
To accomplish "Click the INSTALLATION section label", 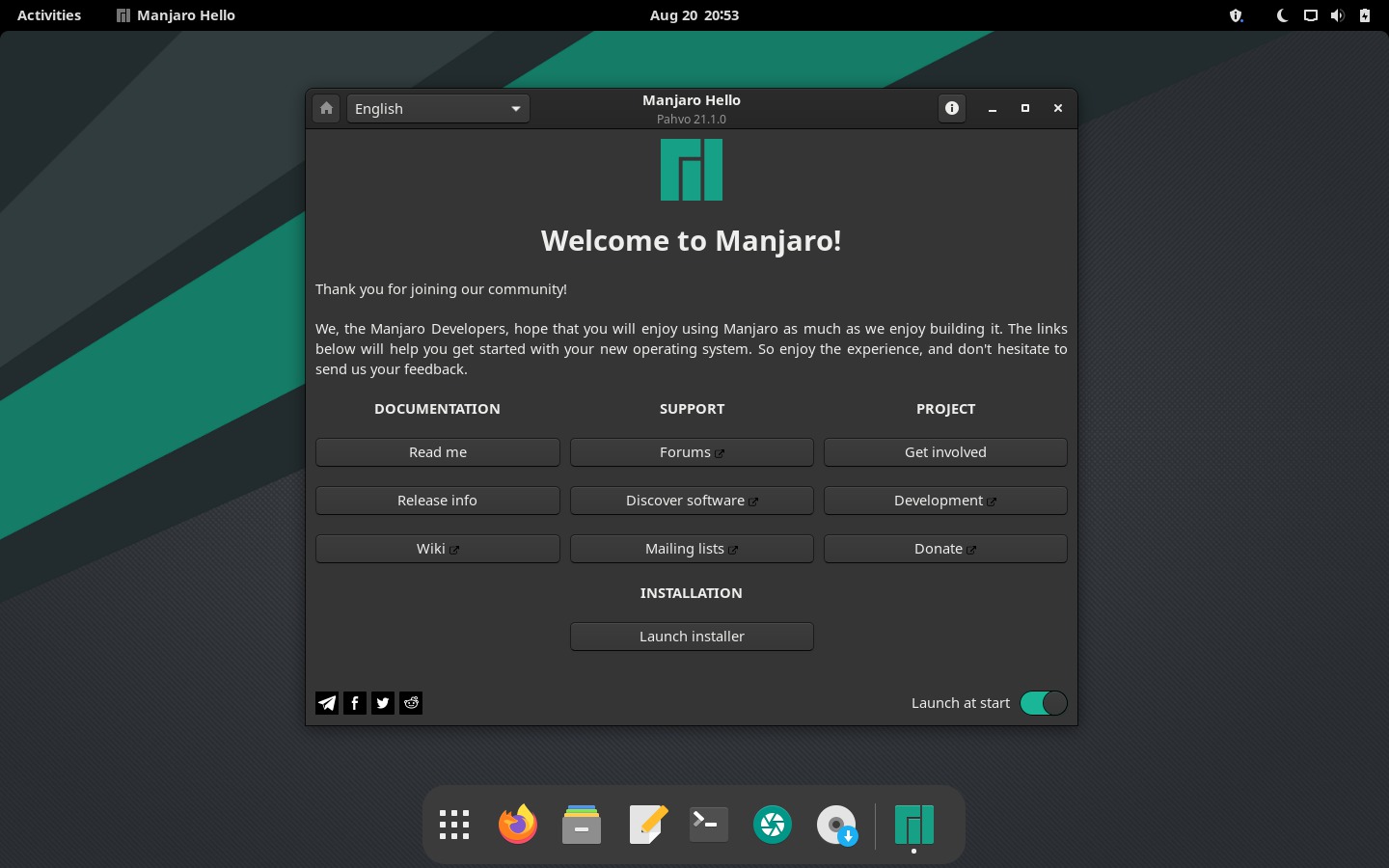I will (x=692, y=593).
